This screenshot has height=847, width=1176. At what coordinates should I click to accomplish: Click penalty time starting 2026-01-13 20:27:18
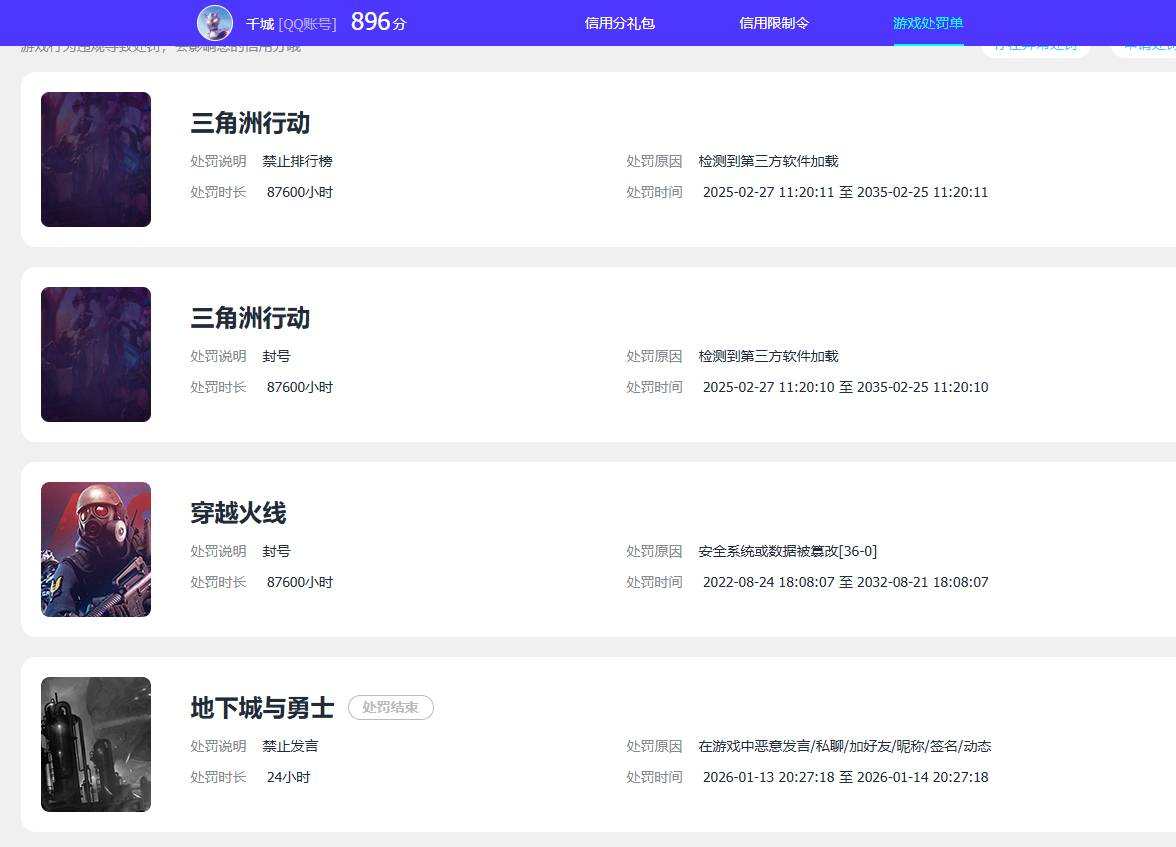(845, 777)
